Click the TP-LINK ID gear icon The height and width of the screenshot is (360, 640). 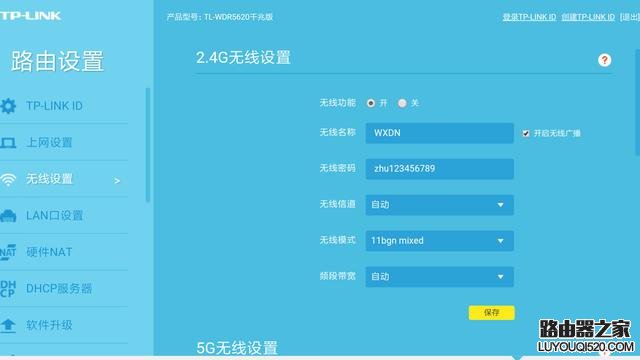(x=8, y=106)
